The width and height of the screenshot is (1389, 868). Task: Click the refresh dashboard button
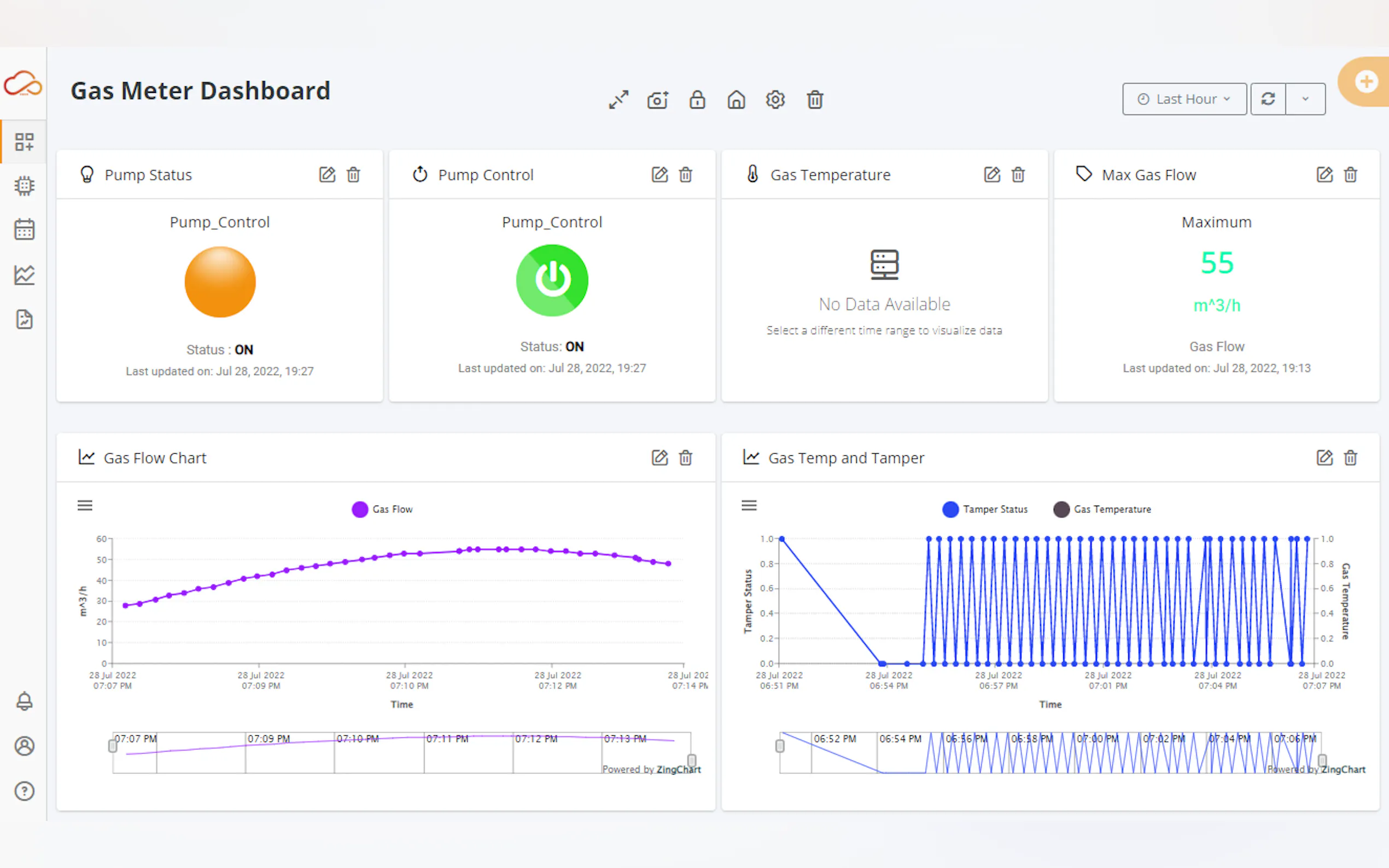(1268, 99)
